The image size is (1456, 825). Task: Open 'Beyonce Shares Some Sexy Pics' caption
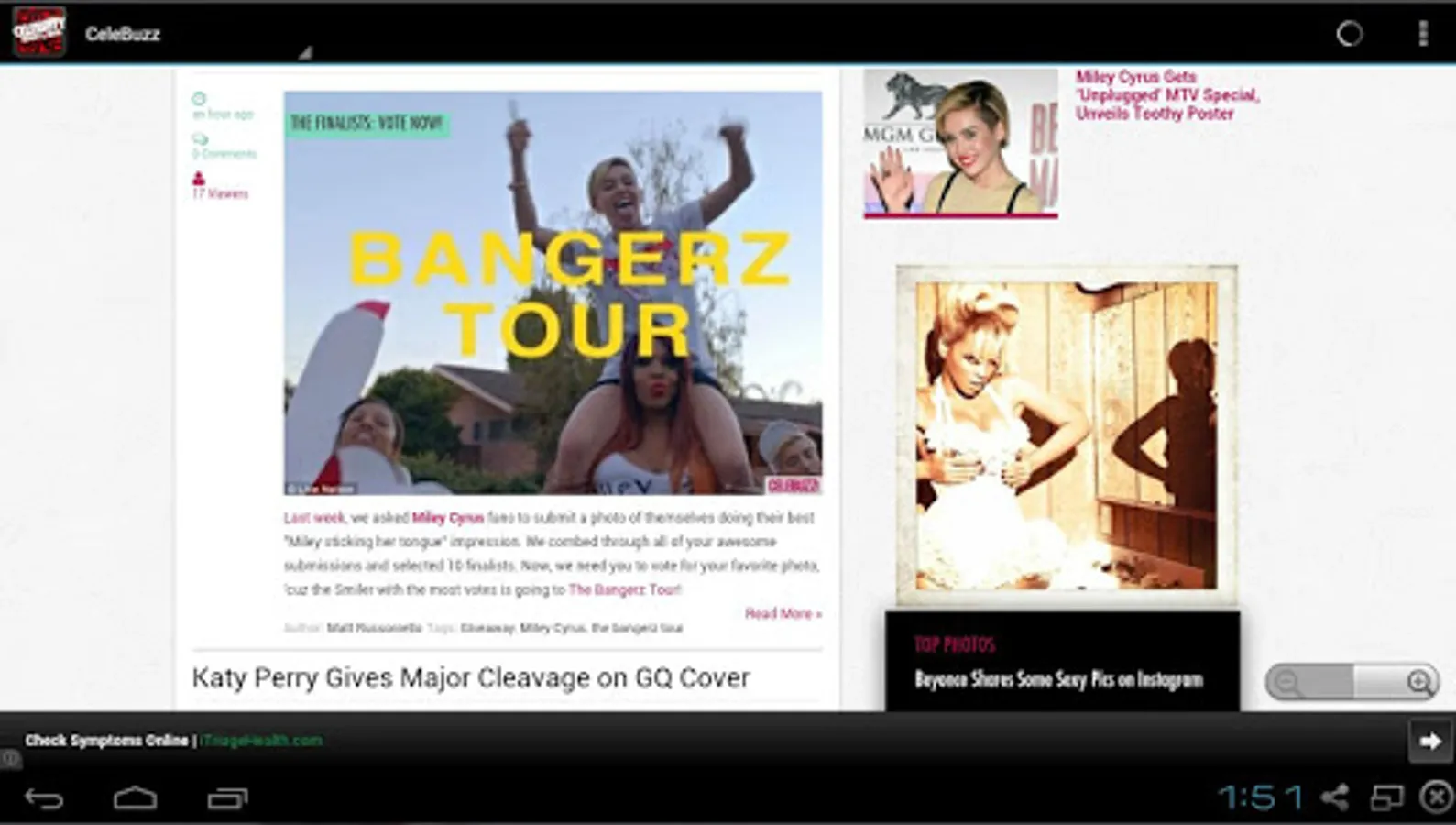[1058, 679]
